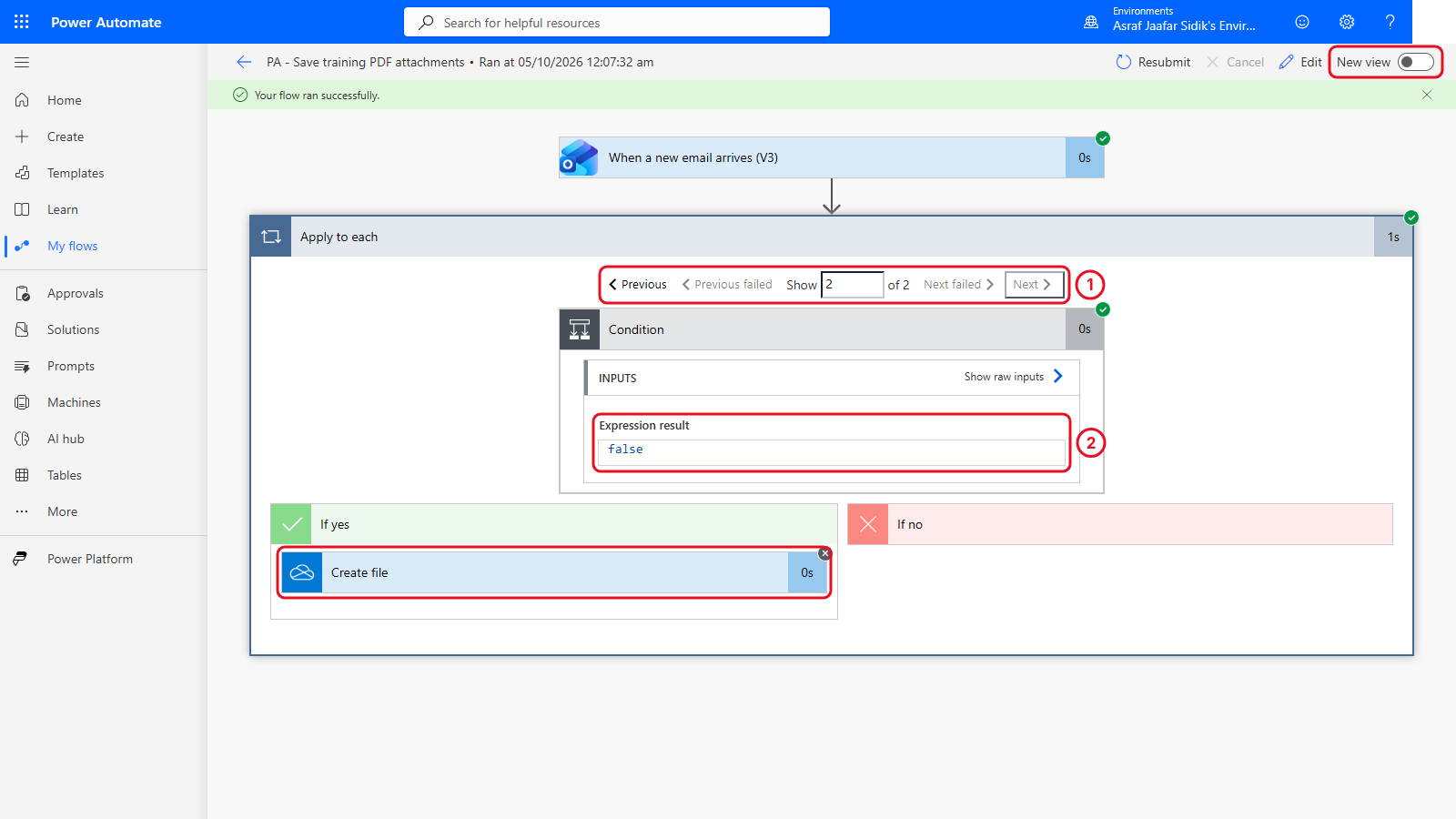Click the Resubmit button

tap(1153, 62)
